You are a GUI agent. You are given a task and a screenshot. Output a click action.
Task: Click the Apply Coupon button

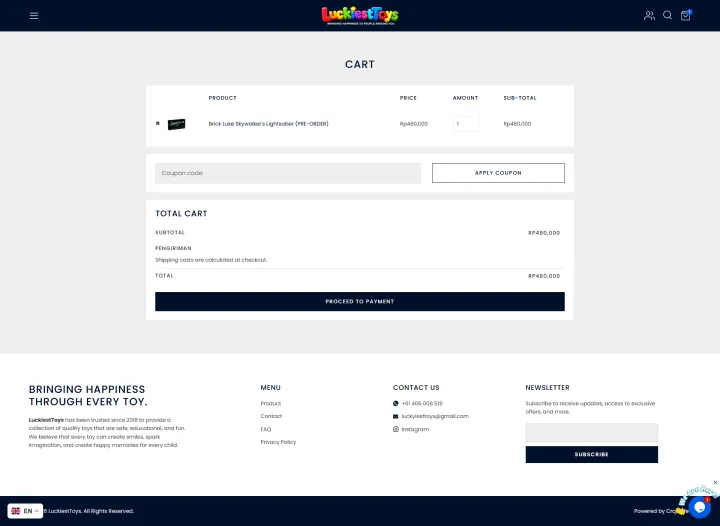coord(498,173)
